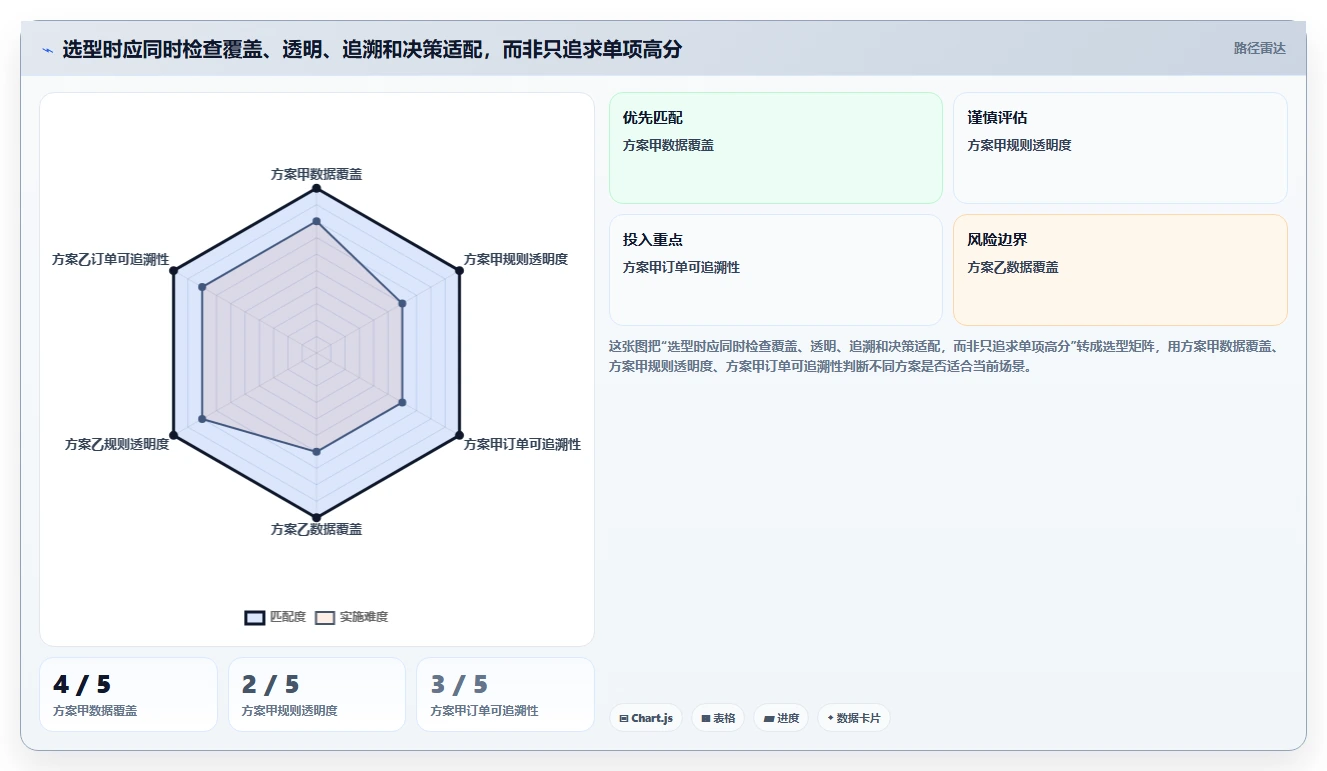Click the 实施难度 legend color box
This screenshot has width=1327, height=771.
(325, 617)
